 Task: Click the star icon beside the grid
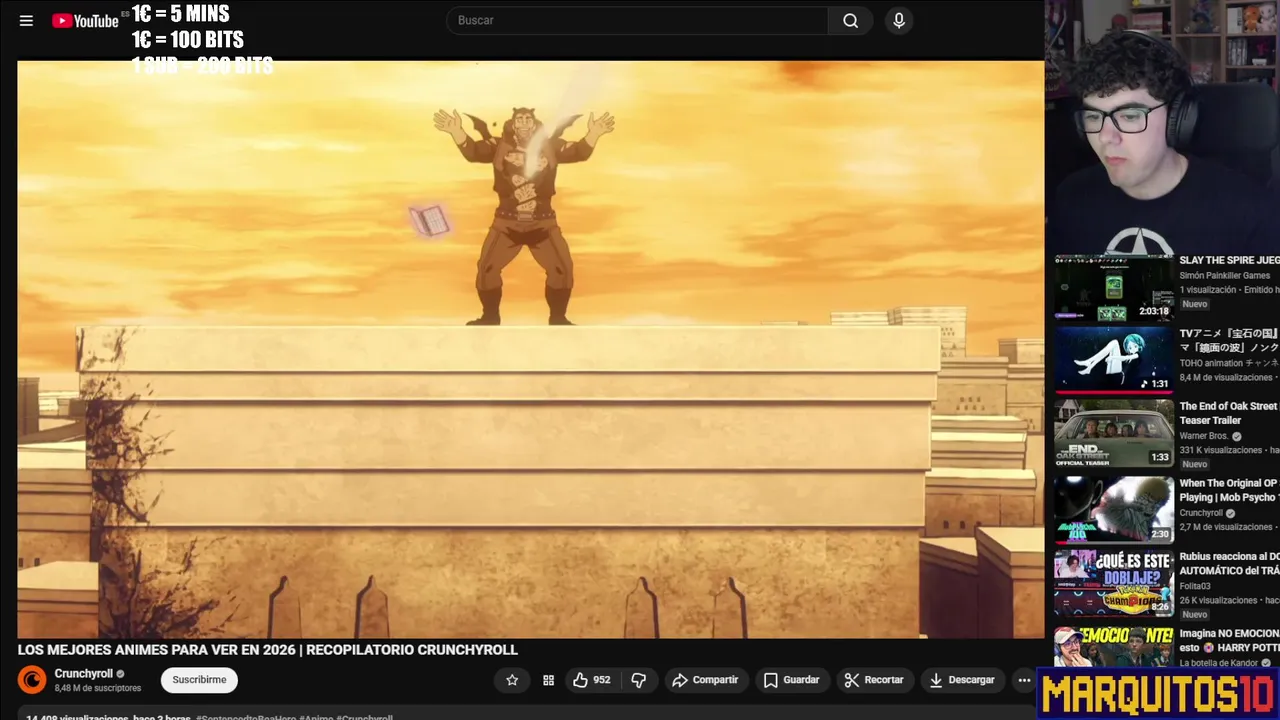point(512,680)
